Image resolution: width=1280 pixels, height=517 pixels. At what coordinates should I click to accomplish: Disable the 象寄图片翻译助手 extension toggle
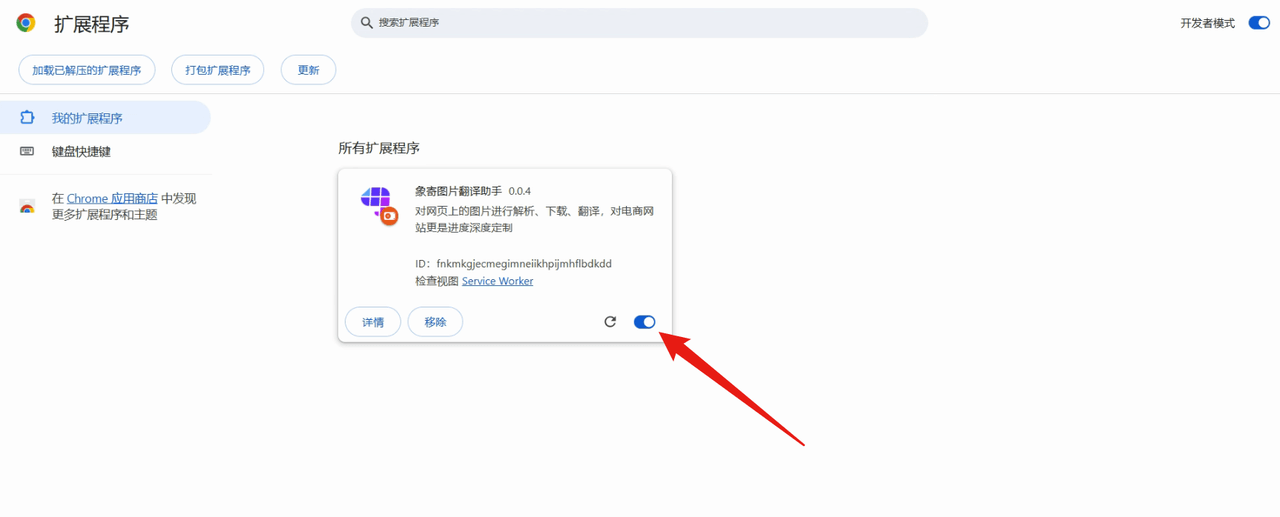[645, 322]
